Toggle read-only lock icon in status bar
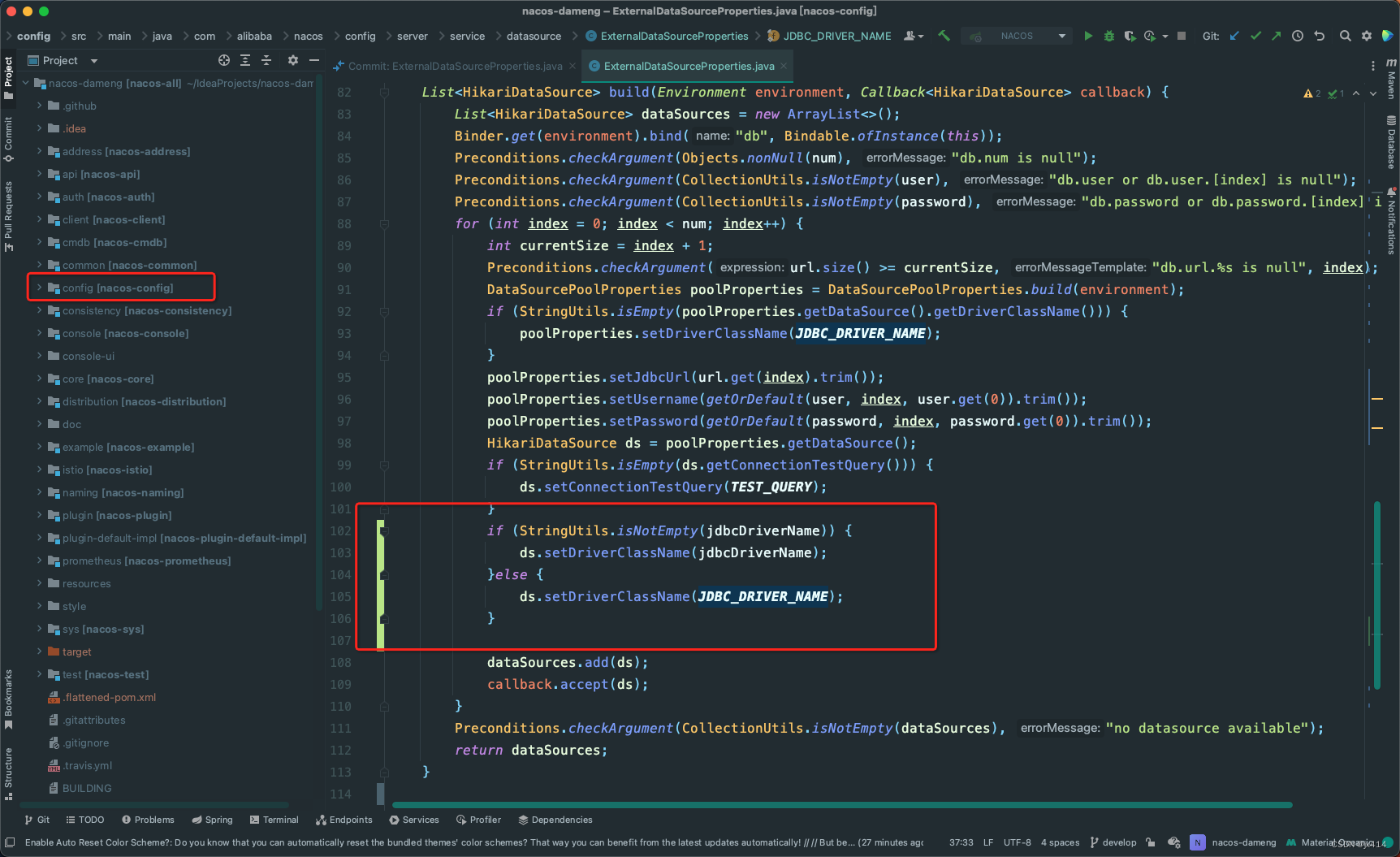Viewport: 1400px width, 857px height. pyautogui.click(x=1151, y=842)
